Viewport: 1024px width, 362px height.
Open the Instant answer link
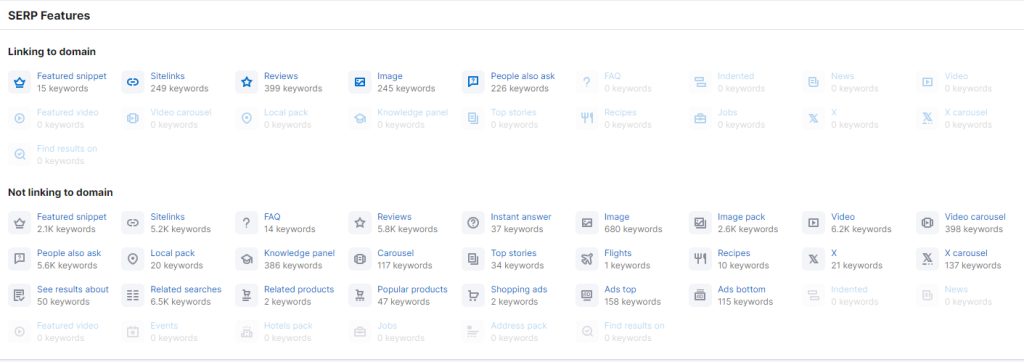520,216
